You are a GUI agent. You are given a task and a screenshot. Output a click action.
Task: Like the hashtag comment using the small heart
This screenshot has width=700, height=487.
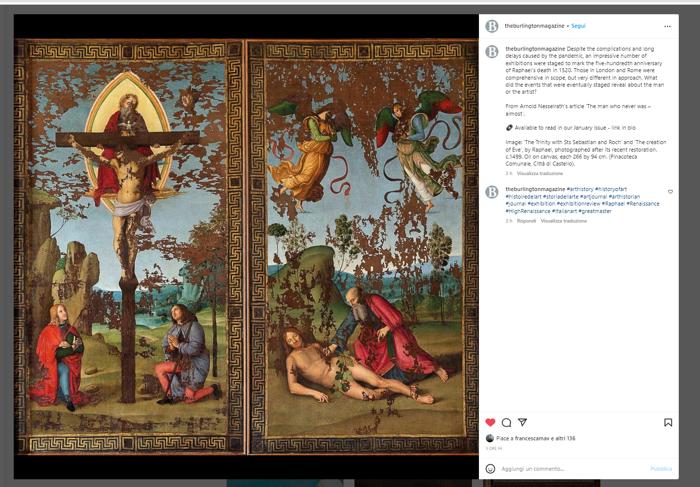(670, 191)
